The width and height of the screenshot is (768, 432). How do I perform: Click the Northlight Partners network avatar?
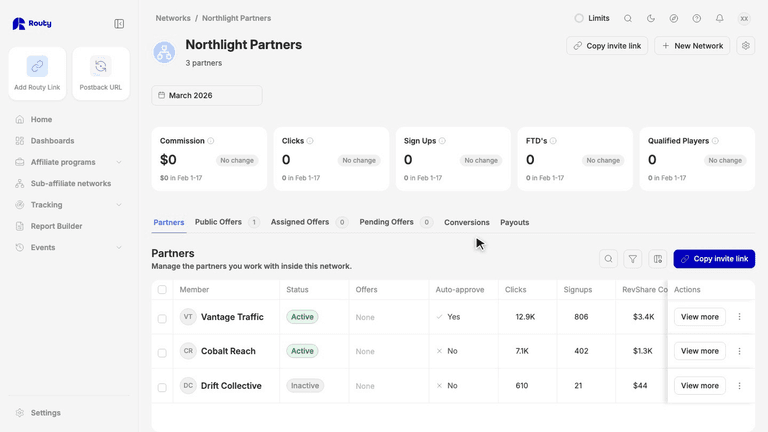164,52
